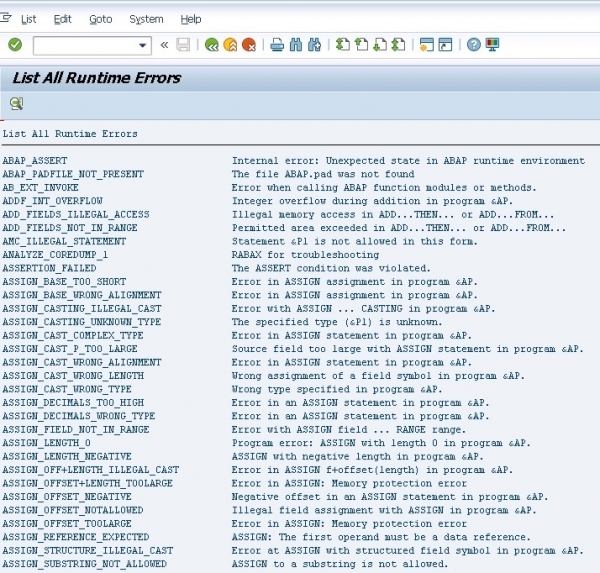
Task: Open the List menu
Action: click(x=28, y=19)
